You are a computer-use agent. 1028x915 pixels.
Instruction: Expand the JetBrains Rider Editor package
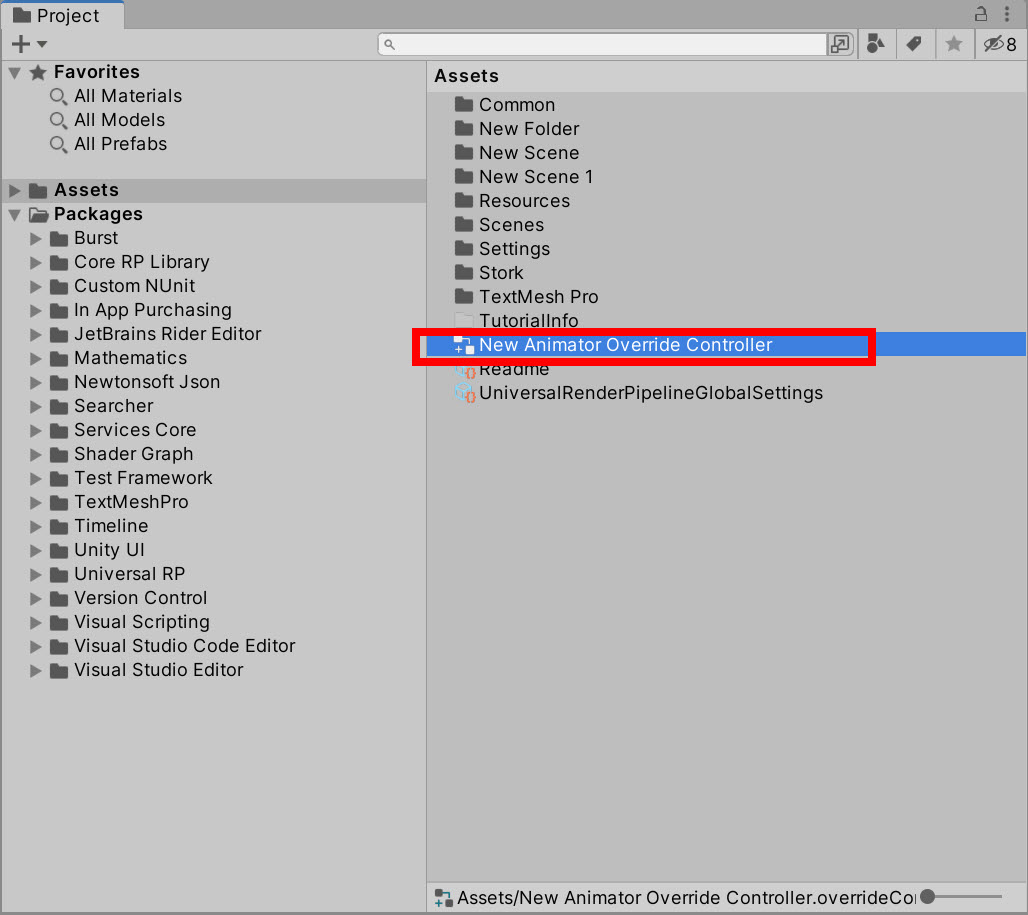35,334
